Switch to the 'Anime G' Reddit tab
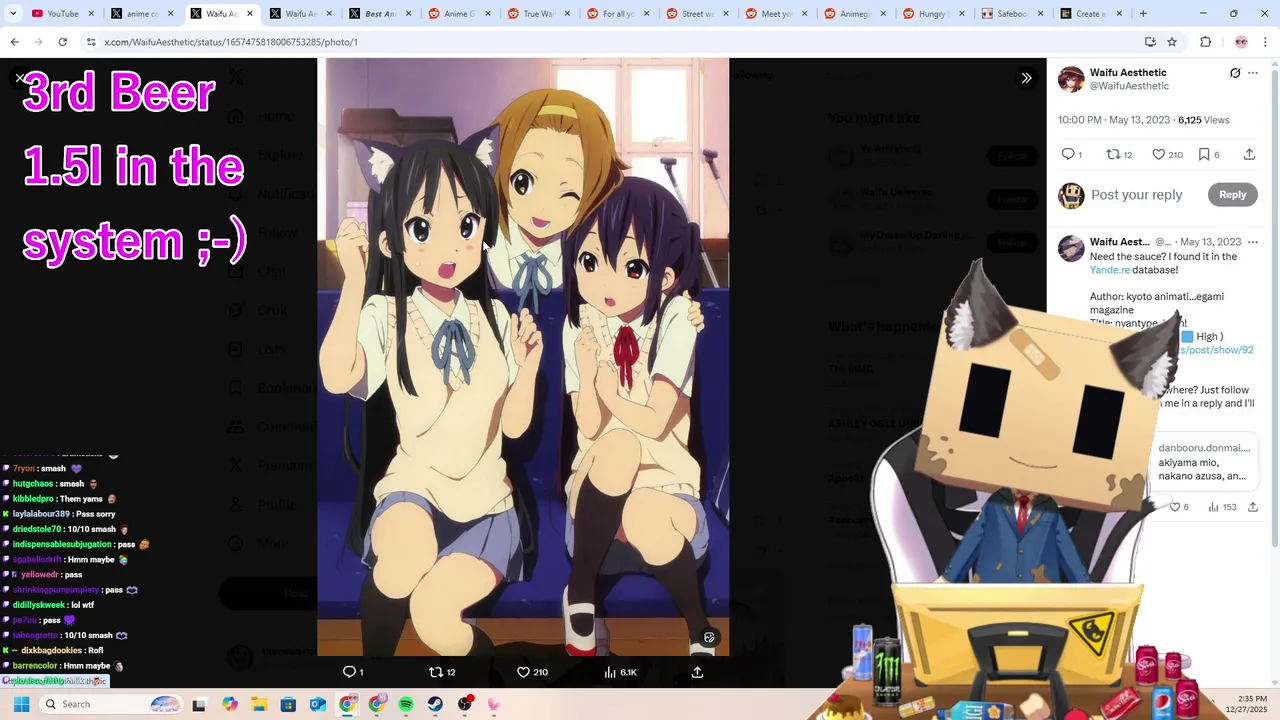1280x720 pixels. click(459, 14)
